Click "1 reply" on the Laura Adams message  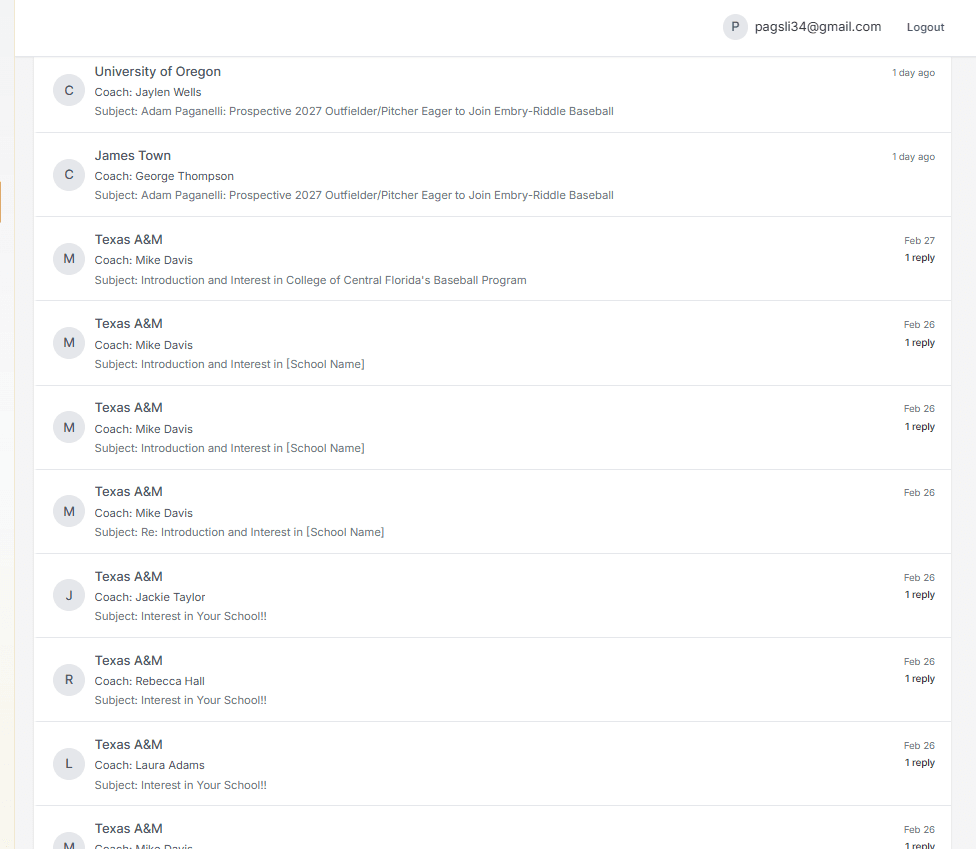919,762
